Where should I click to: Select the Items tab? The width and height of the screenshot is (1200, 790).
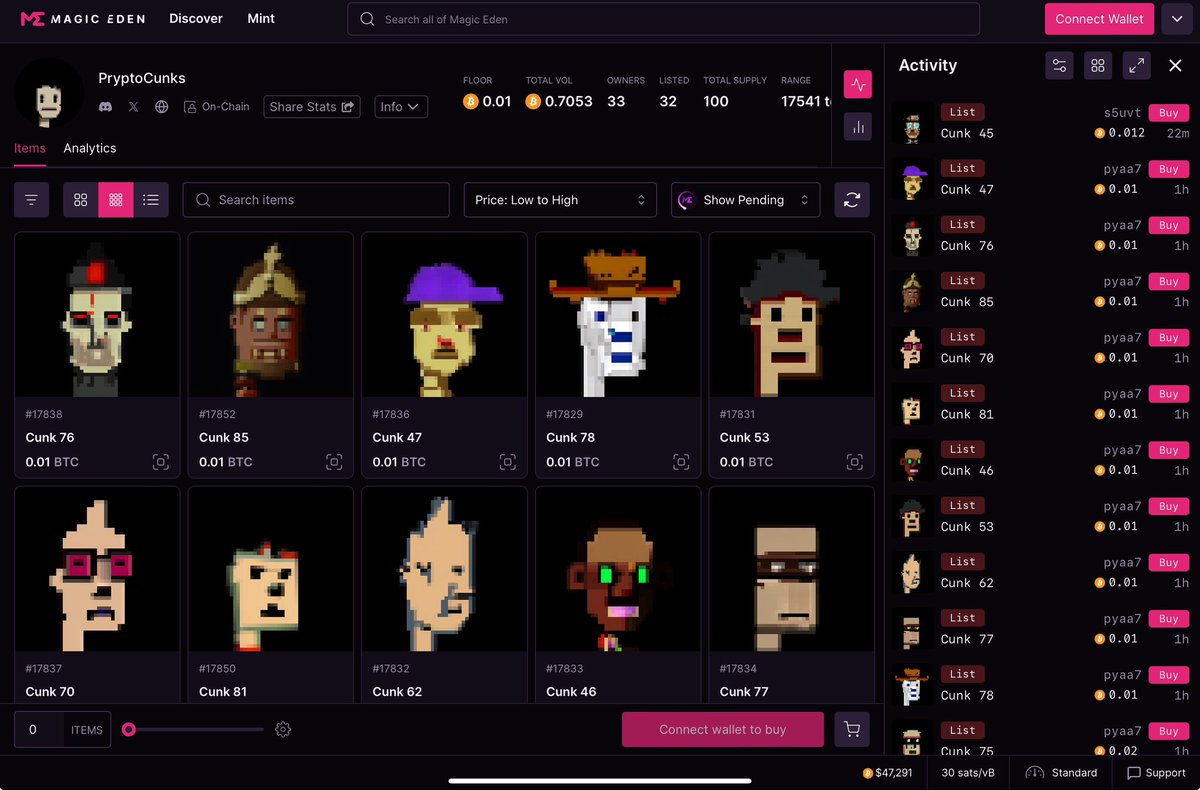(30, 148)
